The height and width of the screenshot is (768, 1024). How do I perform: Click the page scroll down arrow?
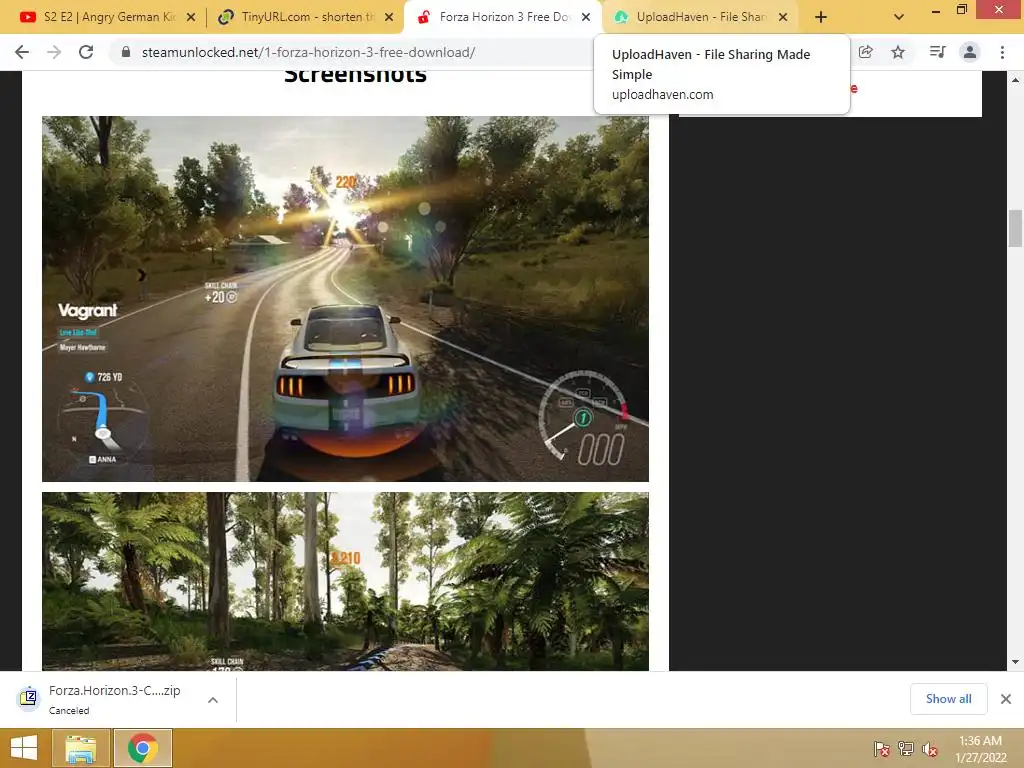(x=1015, y=662)
